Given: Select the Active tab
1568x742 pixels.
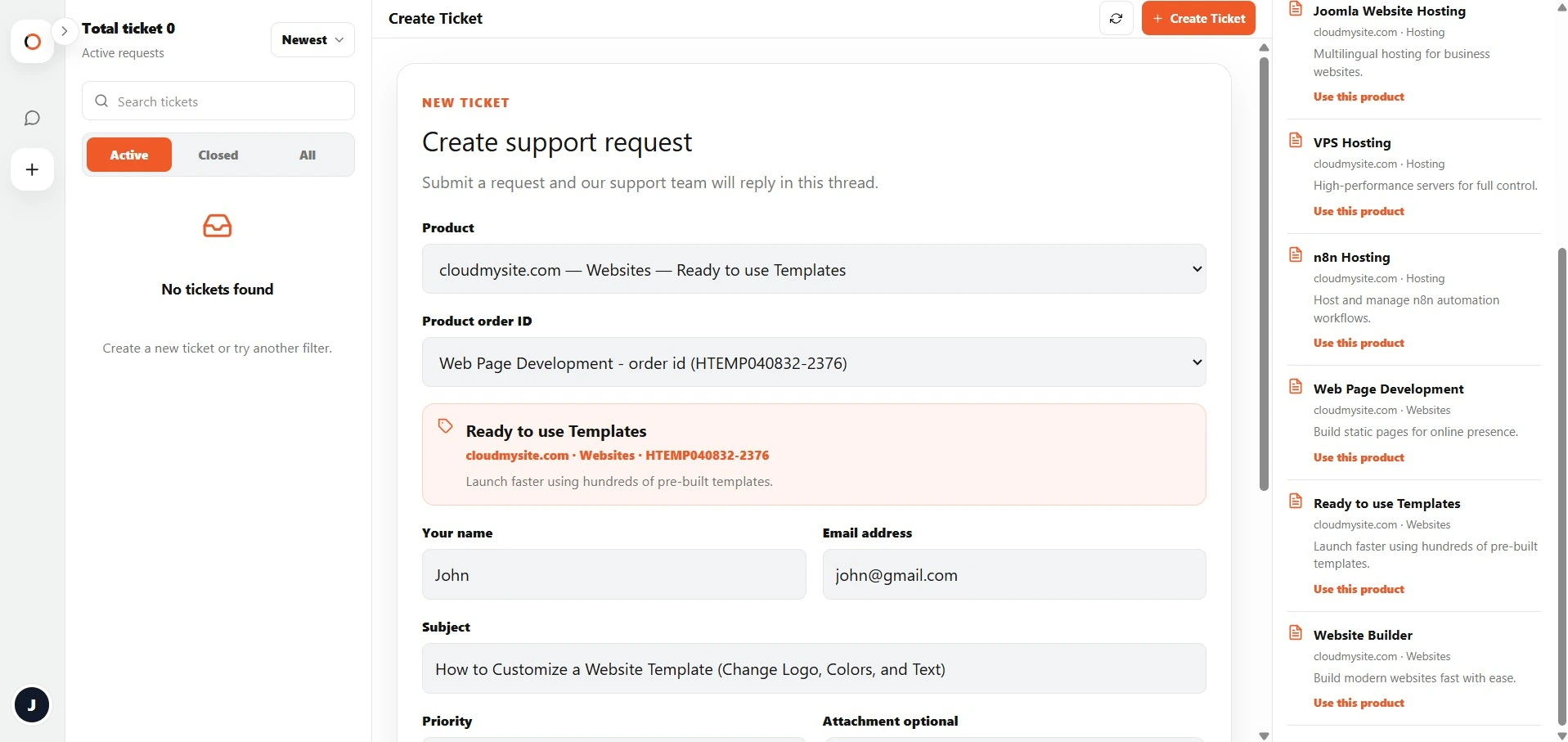Looking at the screenshot, I should coord(129,155).
